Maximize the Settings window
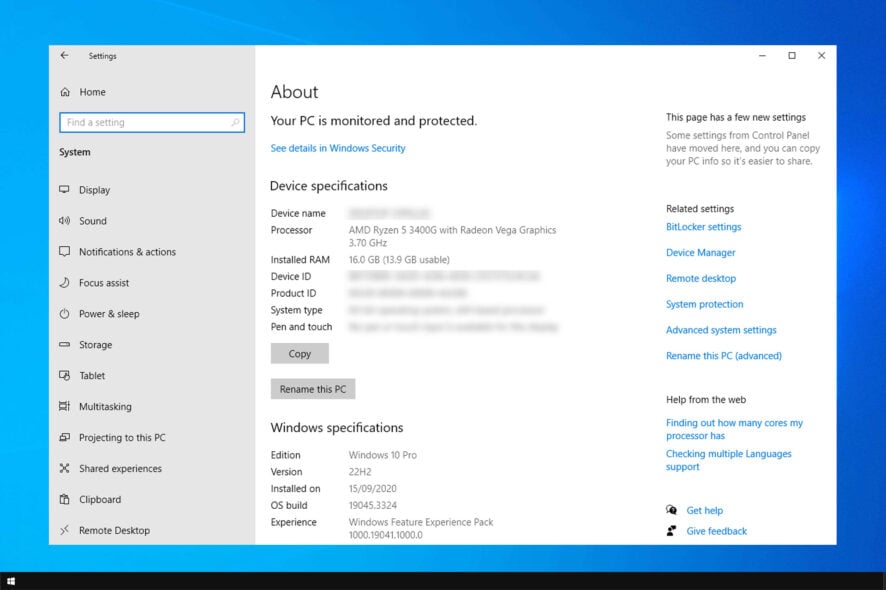The width and height of the screenshot is (886, 590). tap(792, 55)
